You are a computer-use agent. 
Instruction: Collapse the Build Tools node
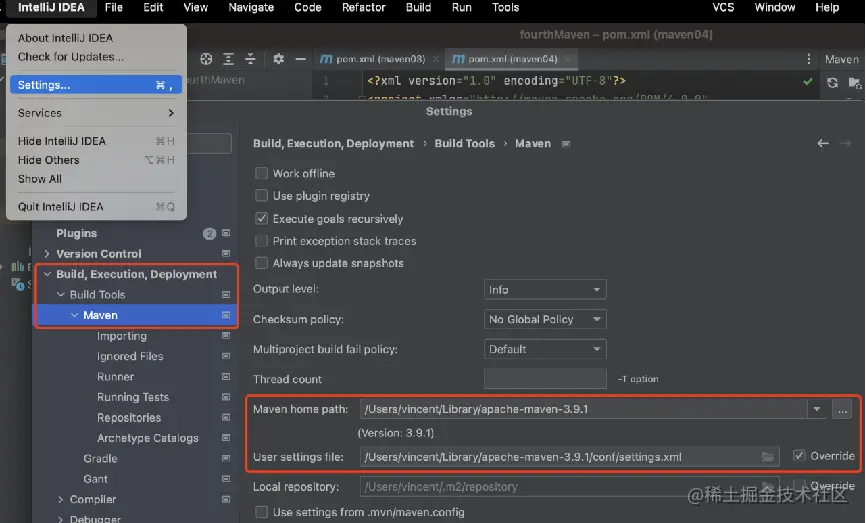click(x=61, y=295)
